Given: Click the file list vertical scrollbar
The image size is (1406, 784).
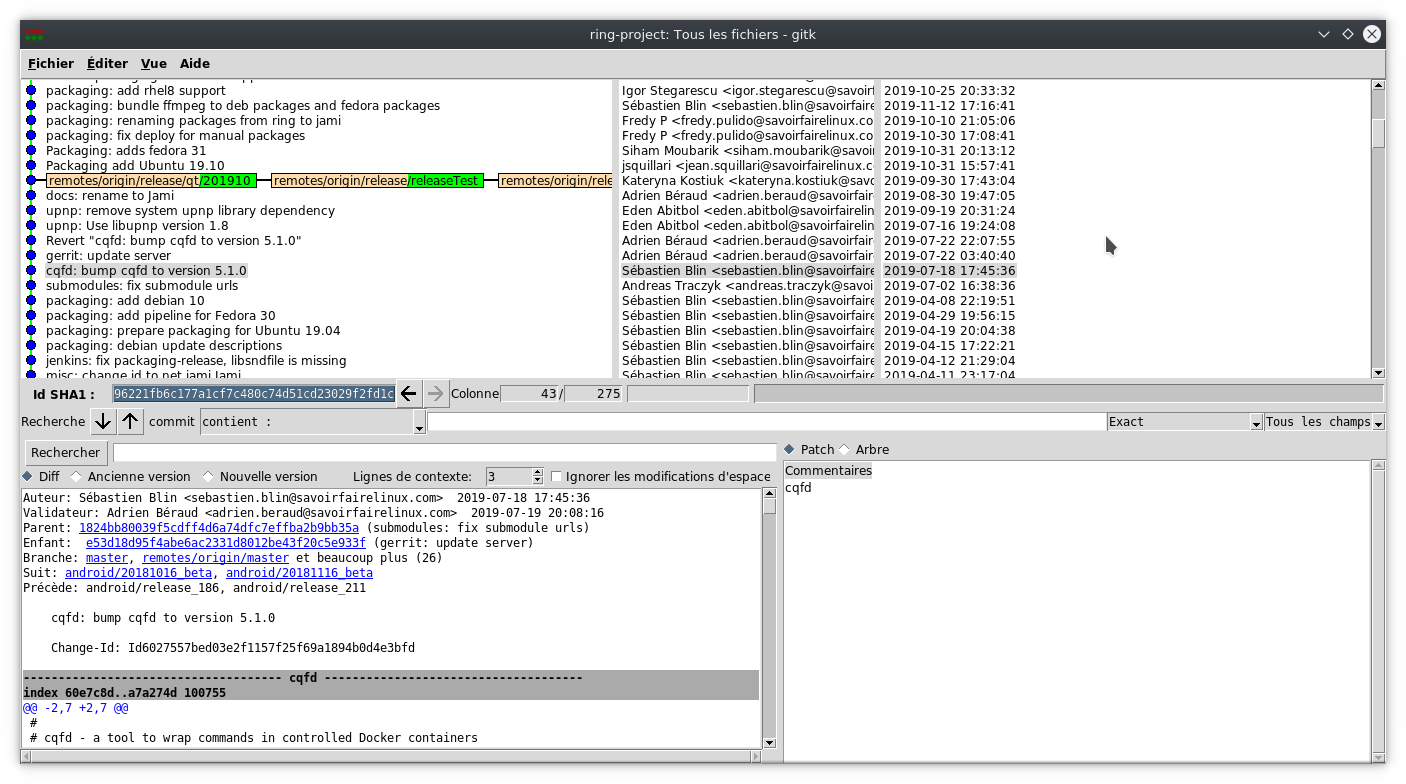Looking at the screenshot, I should (x=1378, y=610).
